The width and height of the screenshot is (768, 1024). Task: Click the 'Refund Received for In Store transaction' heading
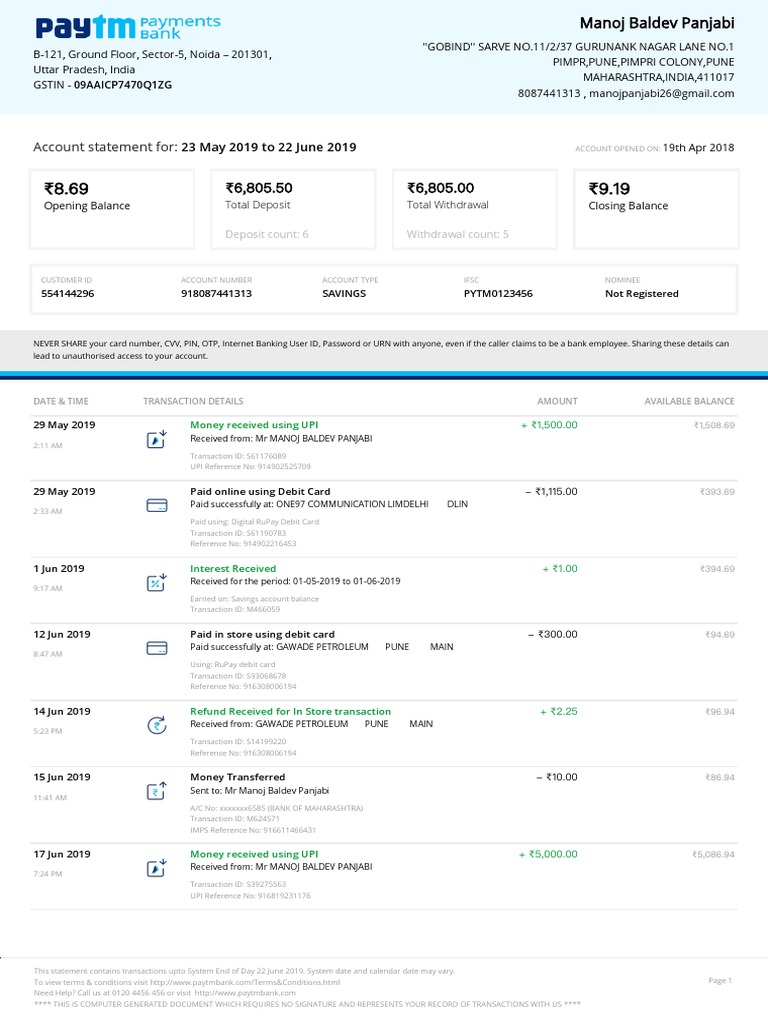click(290, 711)
